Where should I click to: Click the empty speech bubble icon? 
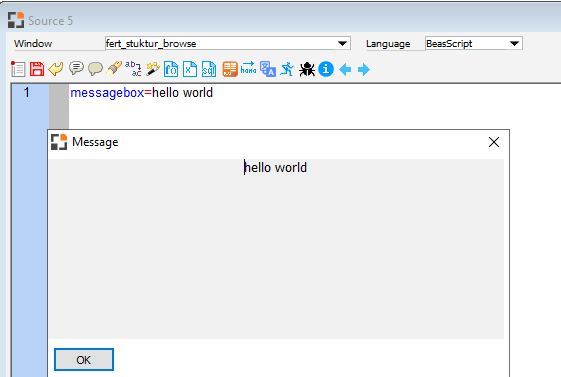[x=95, y=69]
